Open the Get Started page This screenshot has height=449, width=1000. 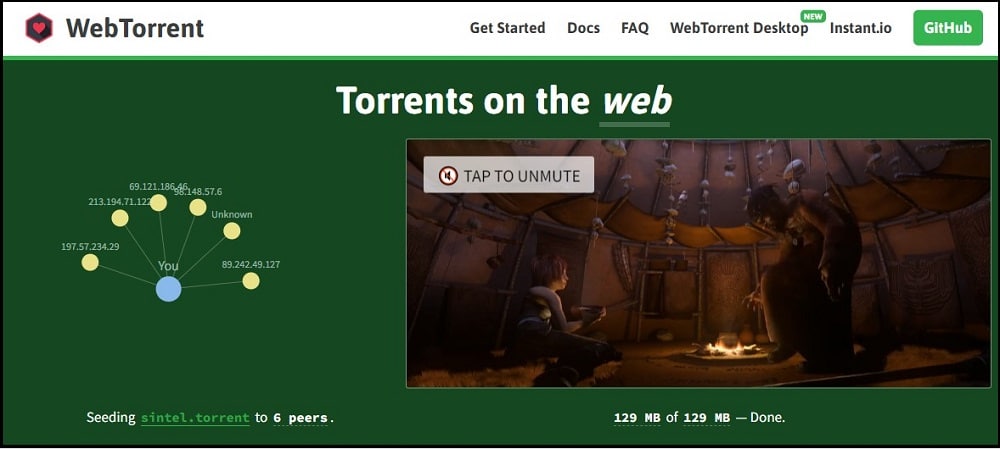507,28
